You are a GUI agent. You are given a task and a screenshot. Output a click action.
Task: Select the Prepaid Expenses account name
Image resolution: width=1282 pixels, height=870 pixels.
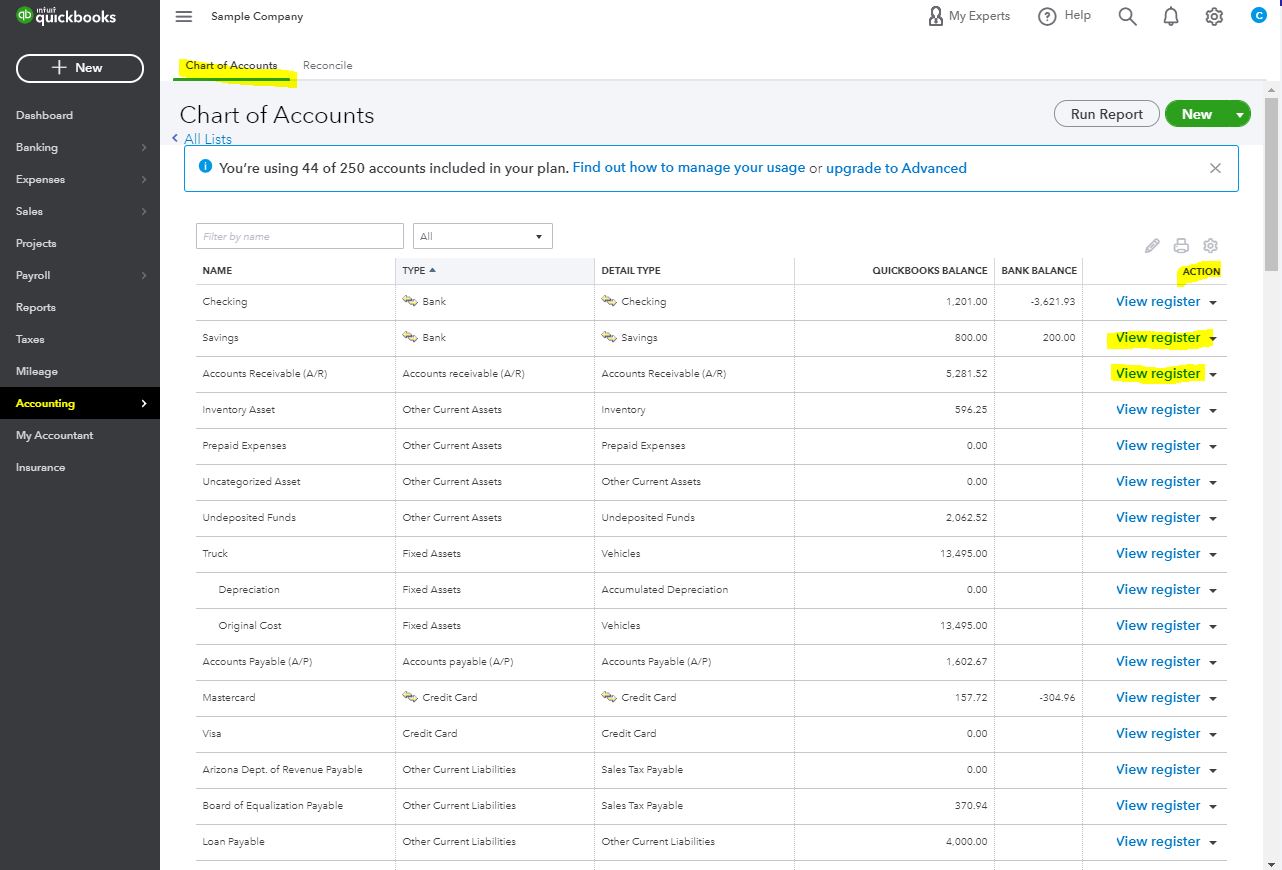(x=245, y=445)
